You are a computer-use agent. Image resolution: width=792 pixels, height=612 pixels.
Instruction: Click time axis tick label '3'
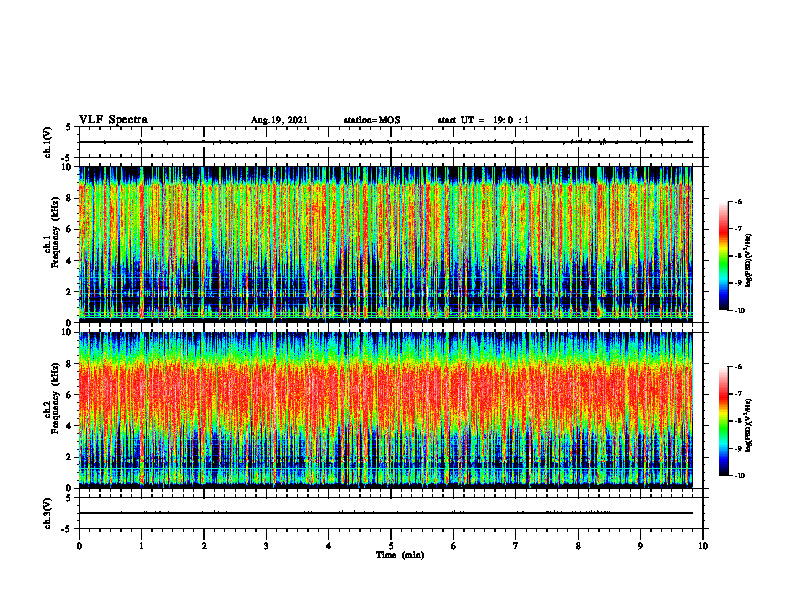point(266,546)
